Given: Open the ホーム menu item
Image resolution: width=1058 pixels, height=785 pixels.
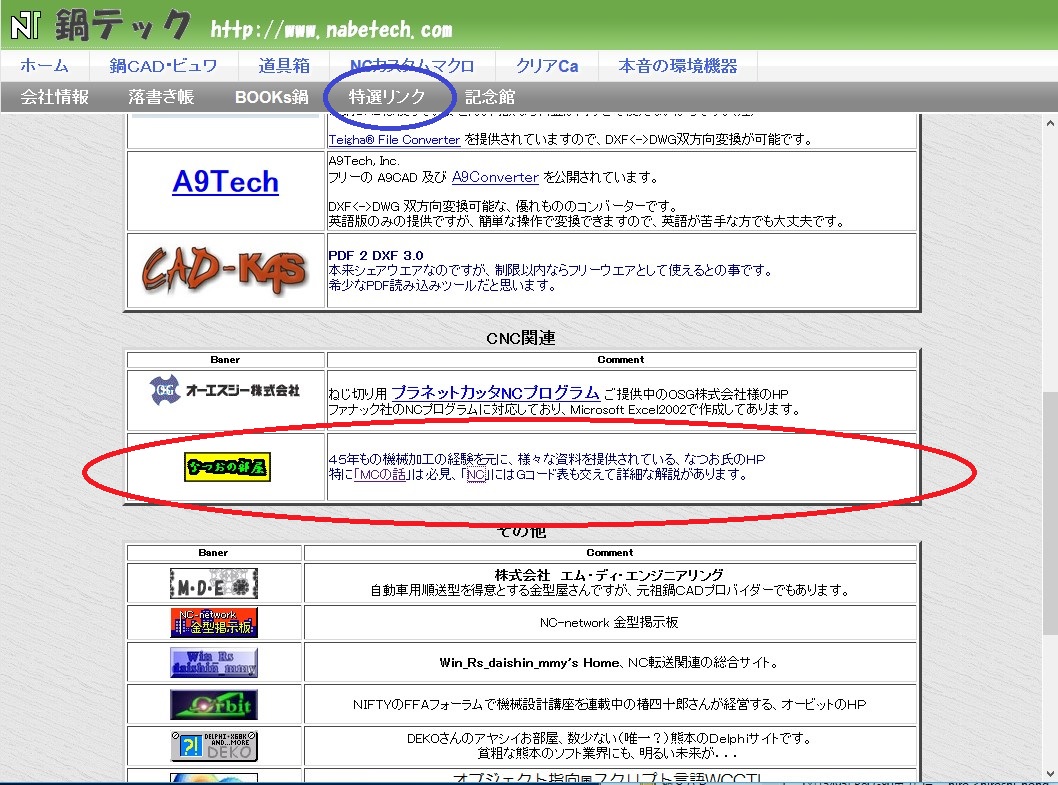Looking at the screenshot, I should point(45,65).
